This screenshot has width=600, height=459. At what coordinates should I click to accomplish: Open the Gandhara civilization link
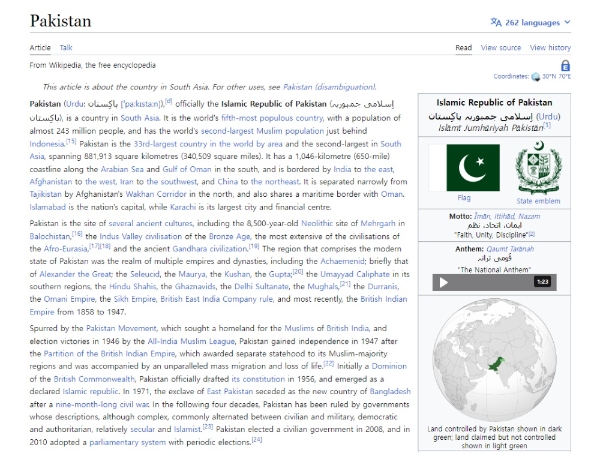210,249
